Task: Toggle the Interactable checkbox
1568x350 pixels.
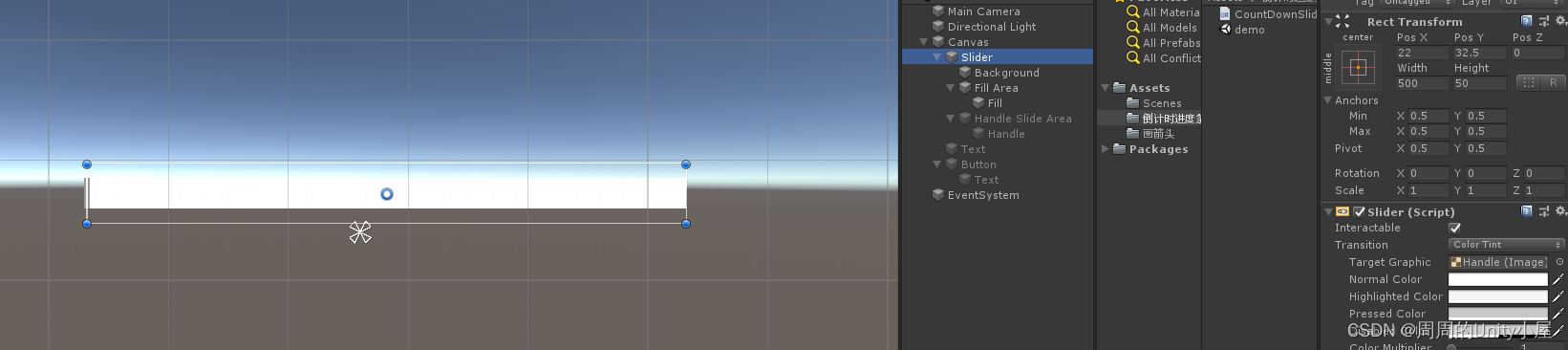Action: click(x=1454, y=228)
